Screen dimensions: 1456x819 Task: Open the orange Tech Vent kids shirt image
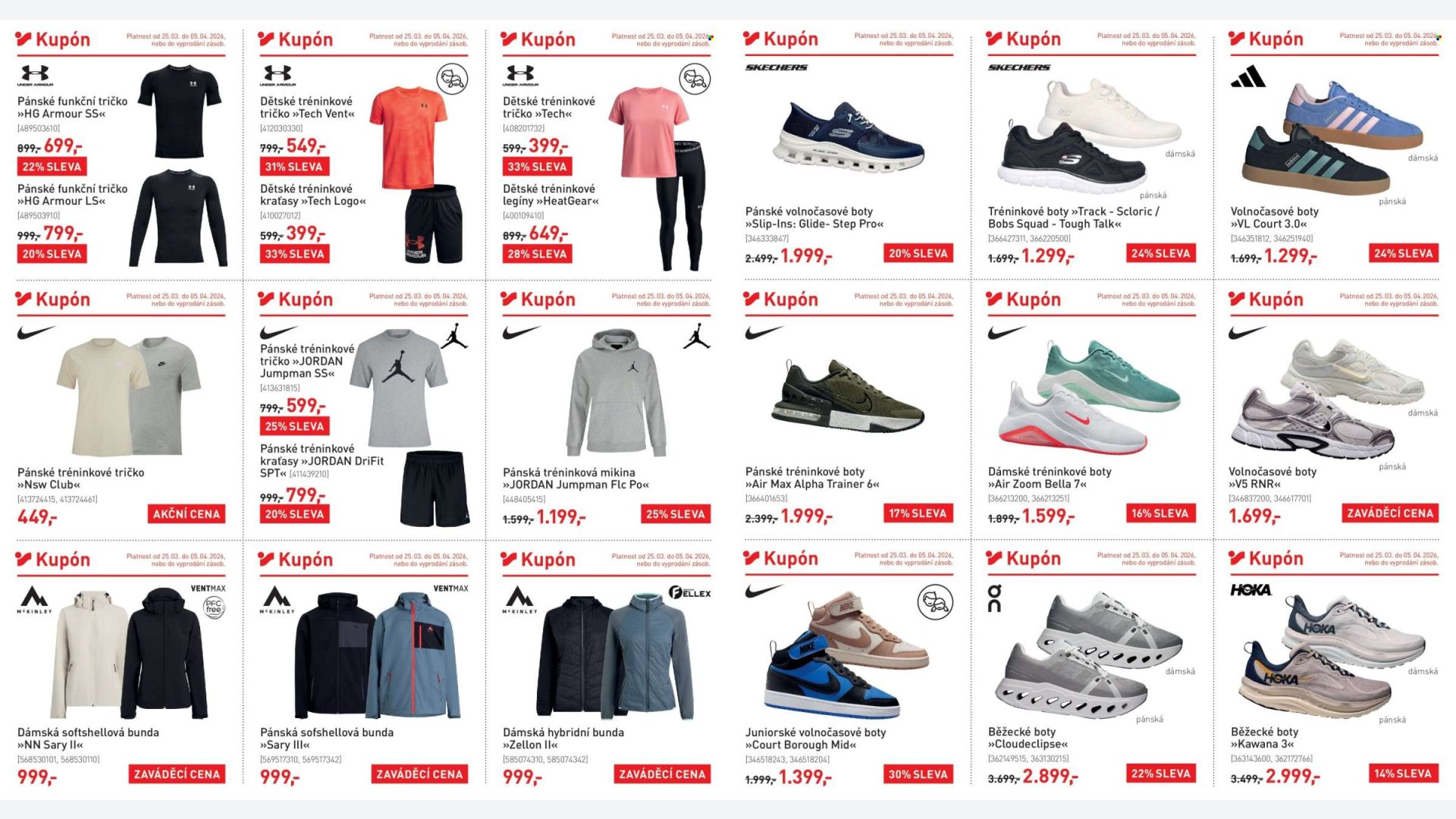[x=408, y=136]
